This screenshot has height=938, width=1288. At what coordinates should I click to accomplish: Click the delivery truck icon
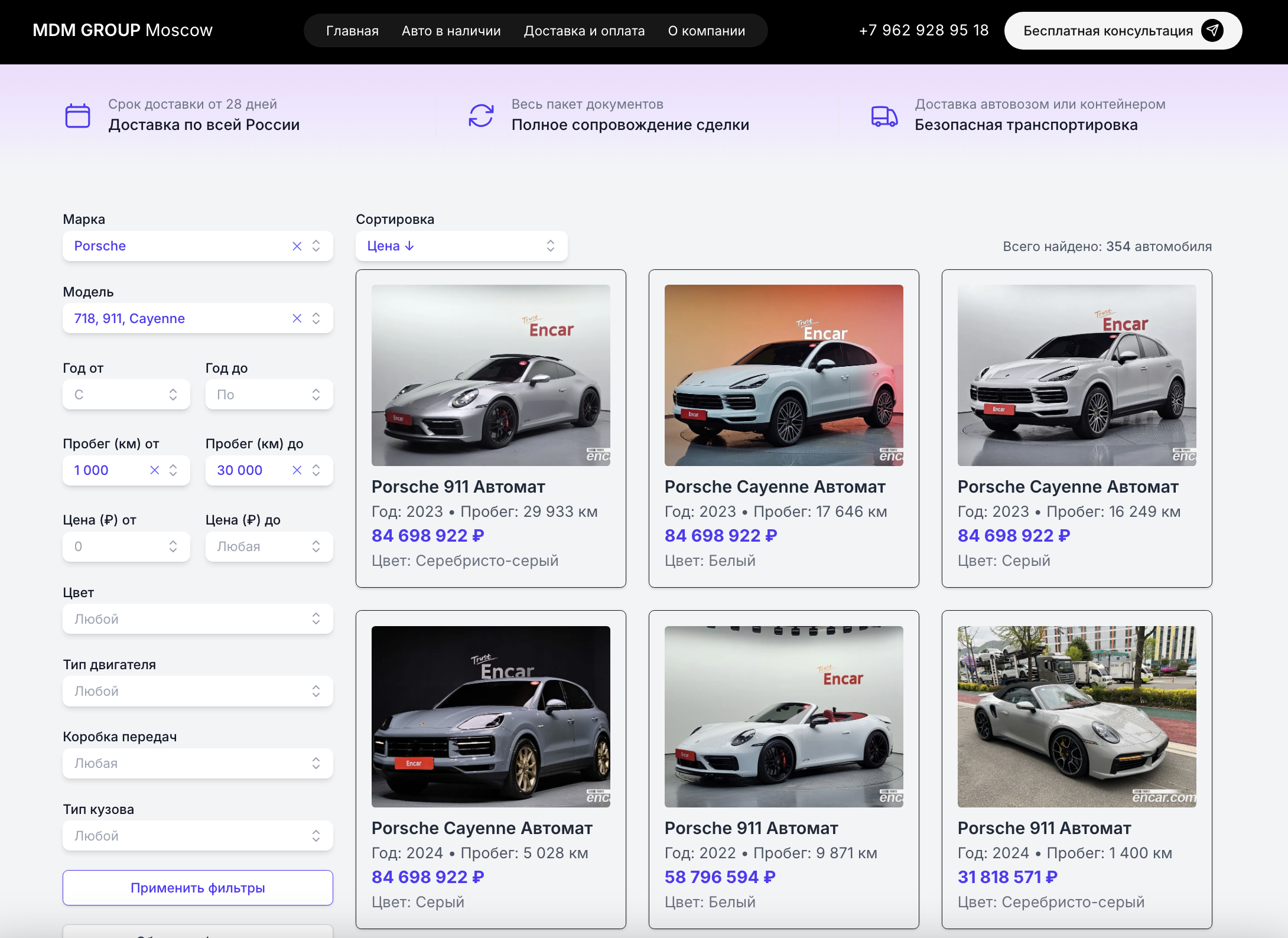884,115
